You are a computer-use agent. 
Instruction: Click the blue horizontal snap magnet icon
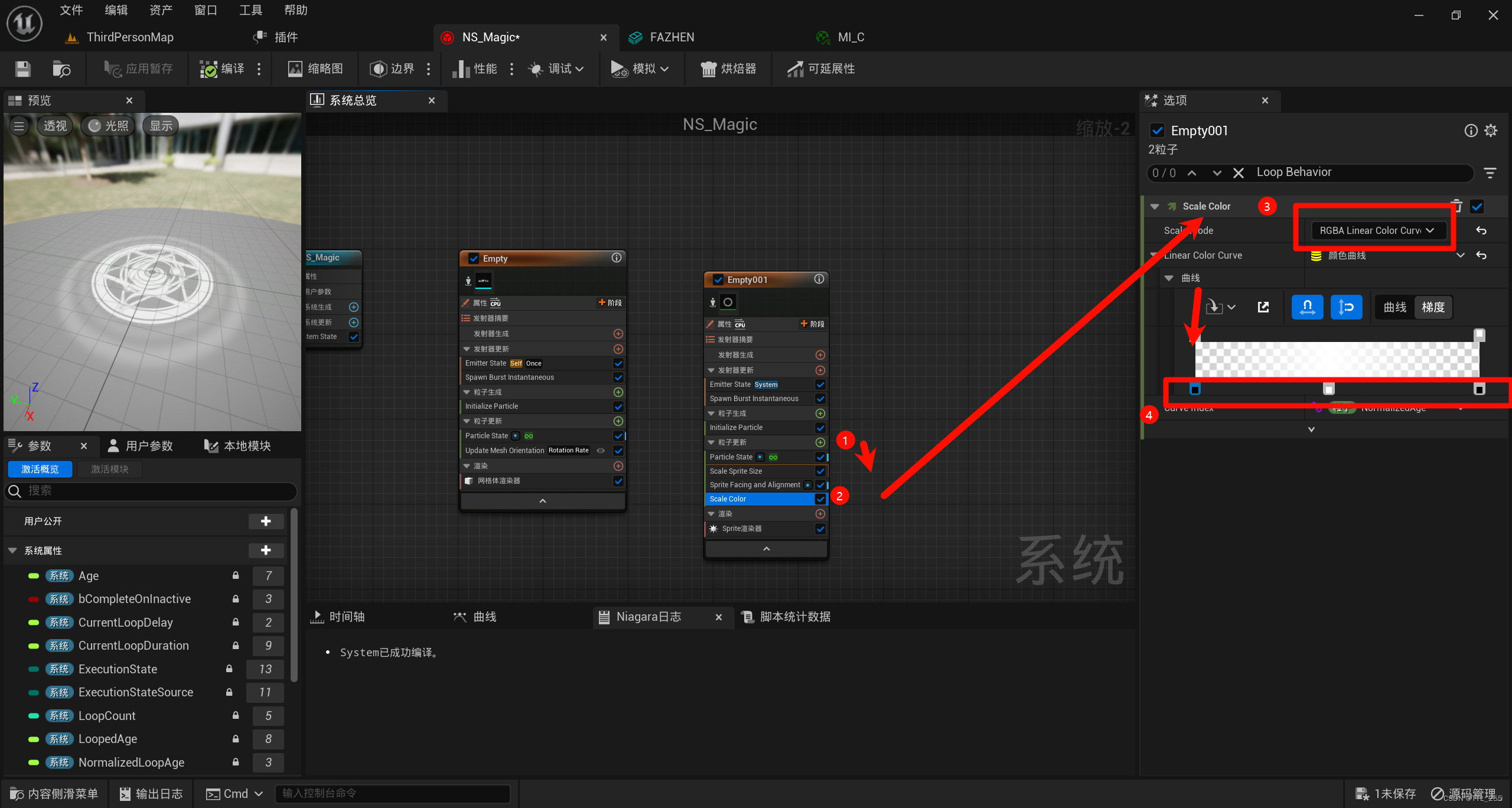point(1307,307)
